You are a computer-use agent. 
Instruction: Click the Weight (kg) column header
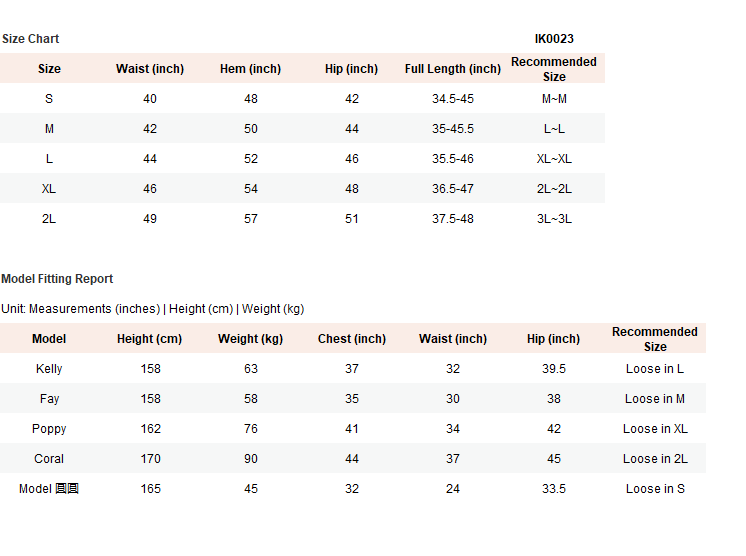[250, 339]
